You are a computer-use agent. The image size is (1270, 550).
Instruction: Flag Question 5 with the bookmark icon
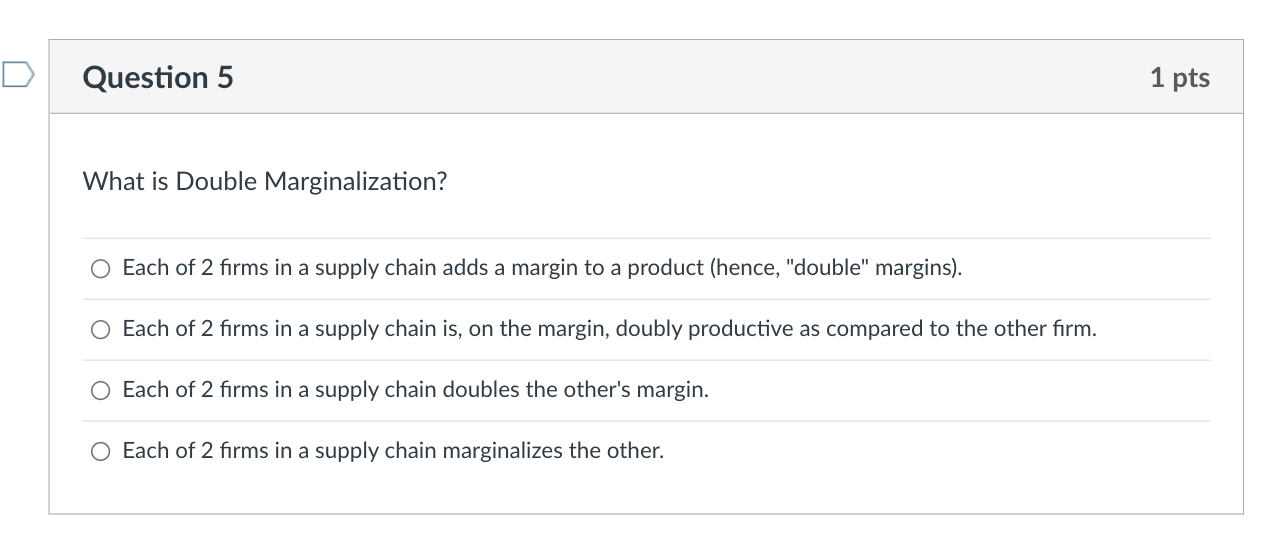(18, 76)
